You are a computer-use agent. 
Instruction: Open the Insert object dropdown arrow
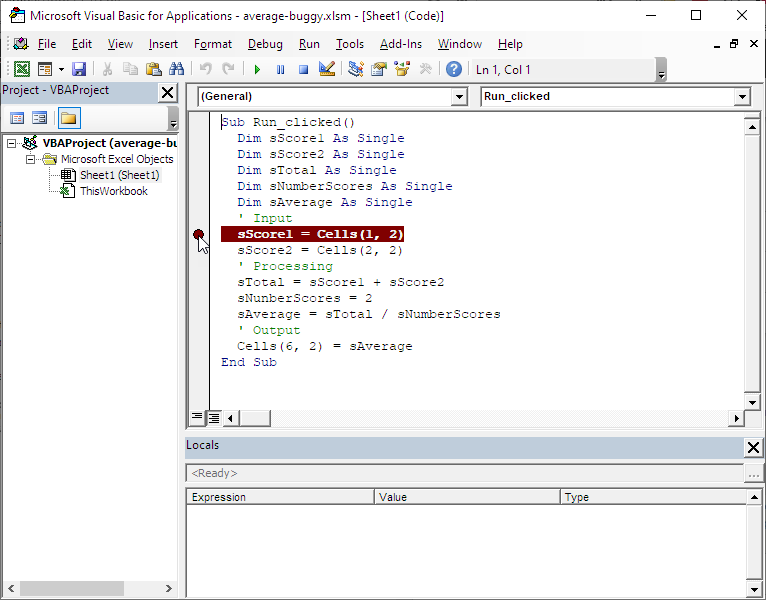[61, 69]
